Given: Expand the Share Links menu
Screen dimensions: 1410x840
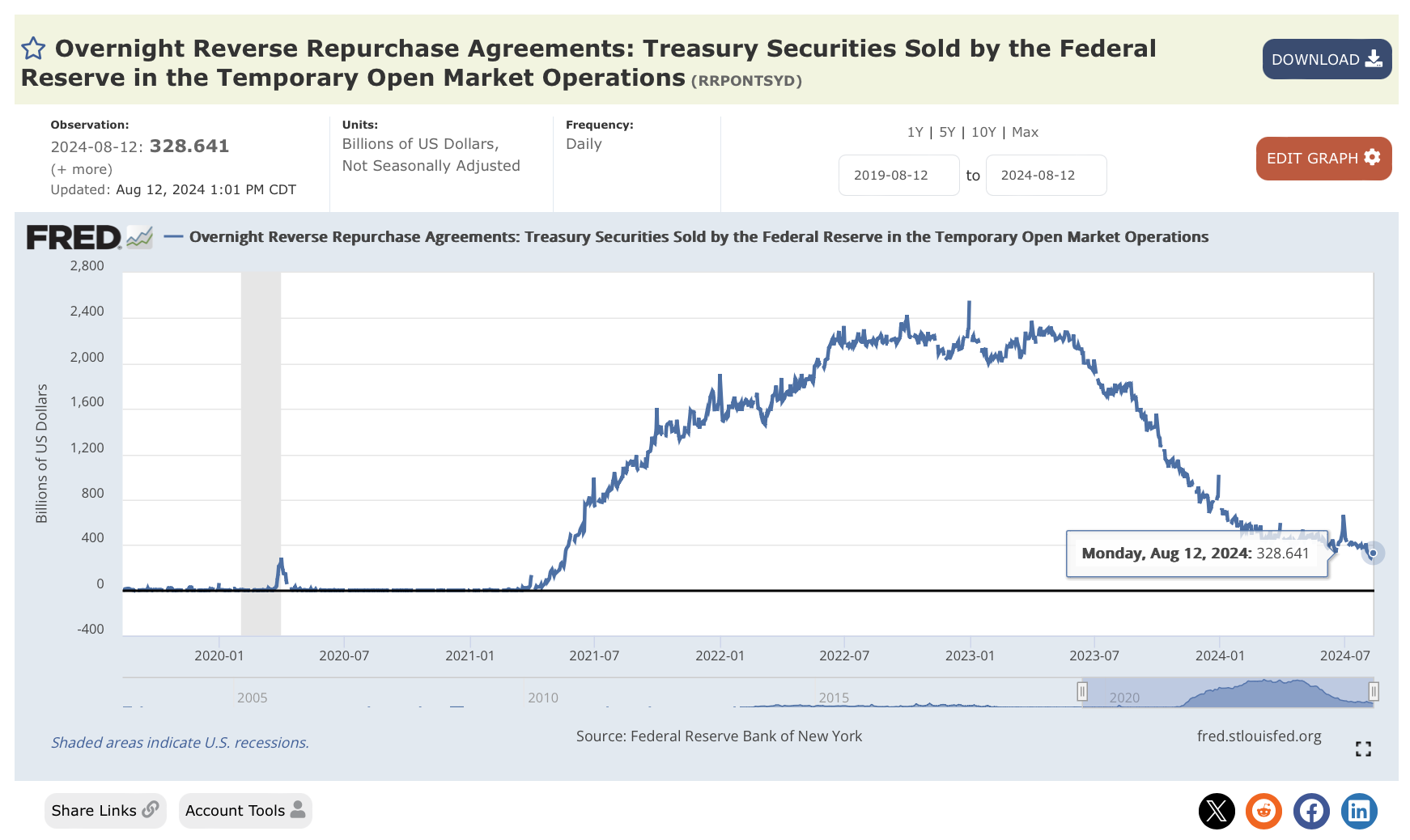Looking at the screenshot, I should (105, 811).
